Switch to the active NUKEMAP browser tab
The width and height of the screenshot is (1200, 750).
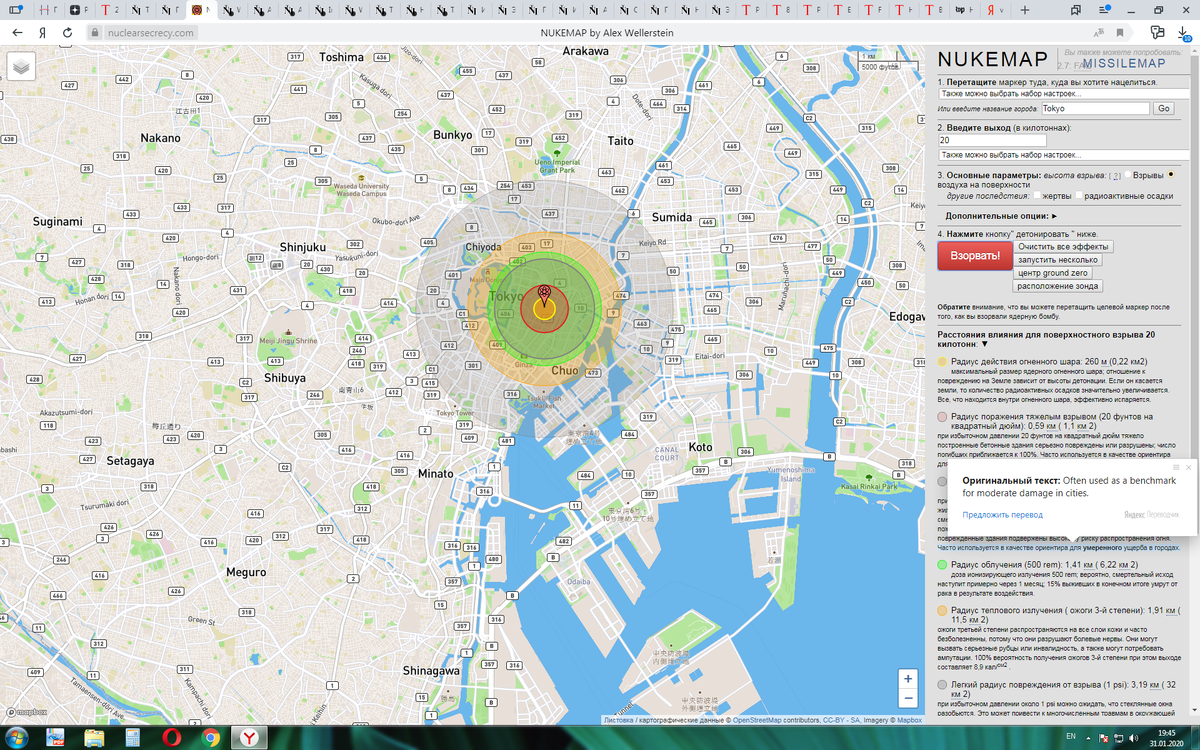point(201,10)
